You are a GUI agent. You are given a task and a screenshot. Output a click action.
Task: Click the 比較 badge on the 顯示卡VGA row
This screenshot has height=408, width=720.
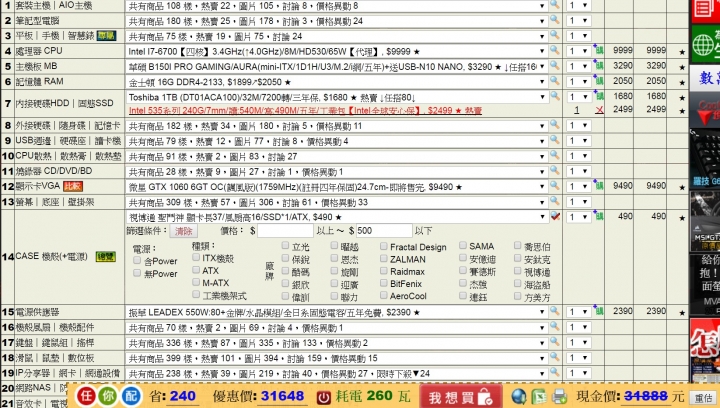coord(73,186)
